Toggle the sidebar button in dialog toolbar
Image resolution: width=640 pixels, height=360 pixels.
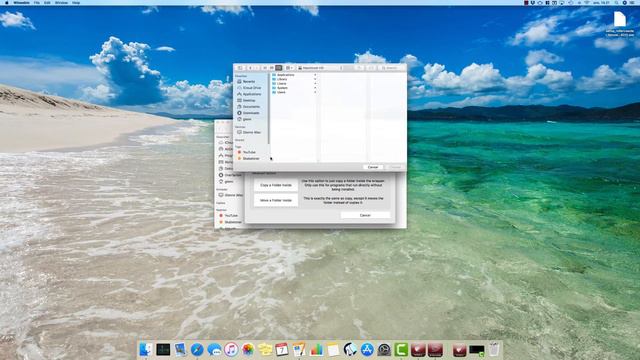[x=240, y=68]
